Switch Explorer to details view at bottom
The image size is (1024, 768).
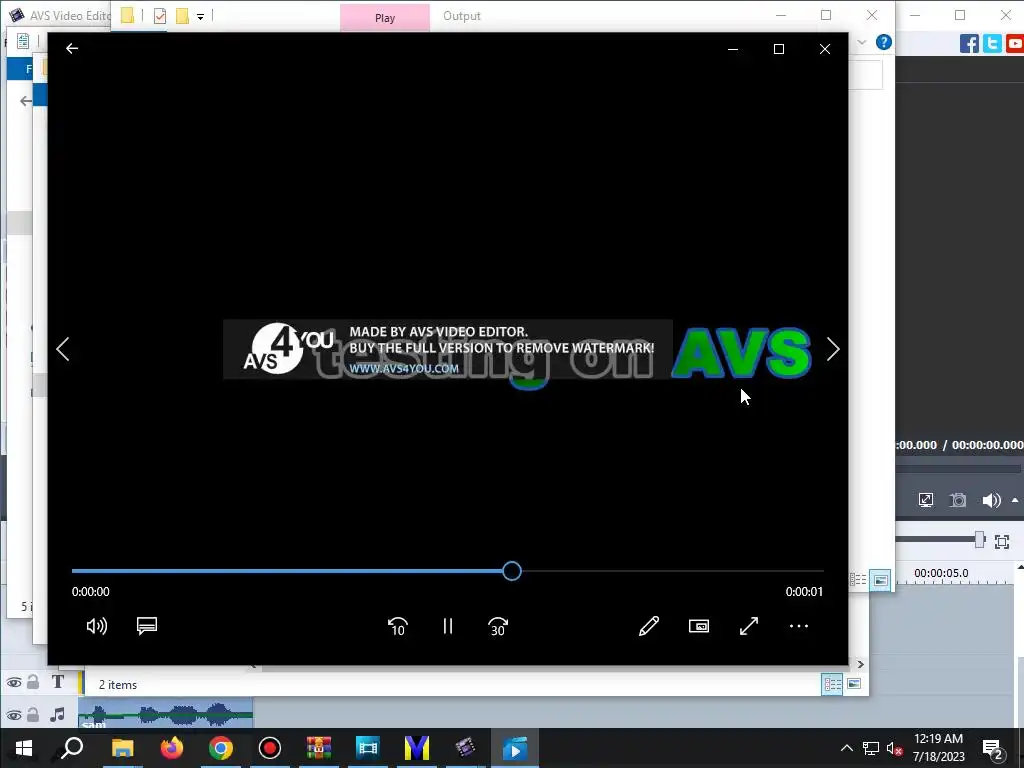[x=833, y=684]
